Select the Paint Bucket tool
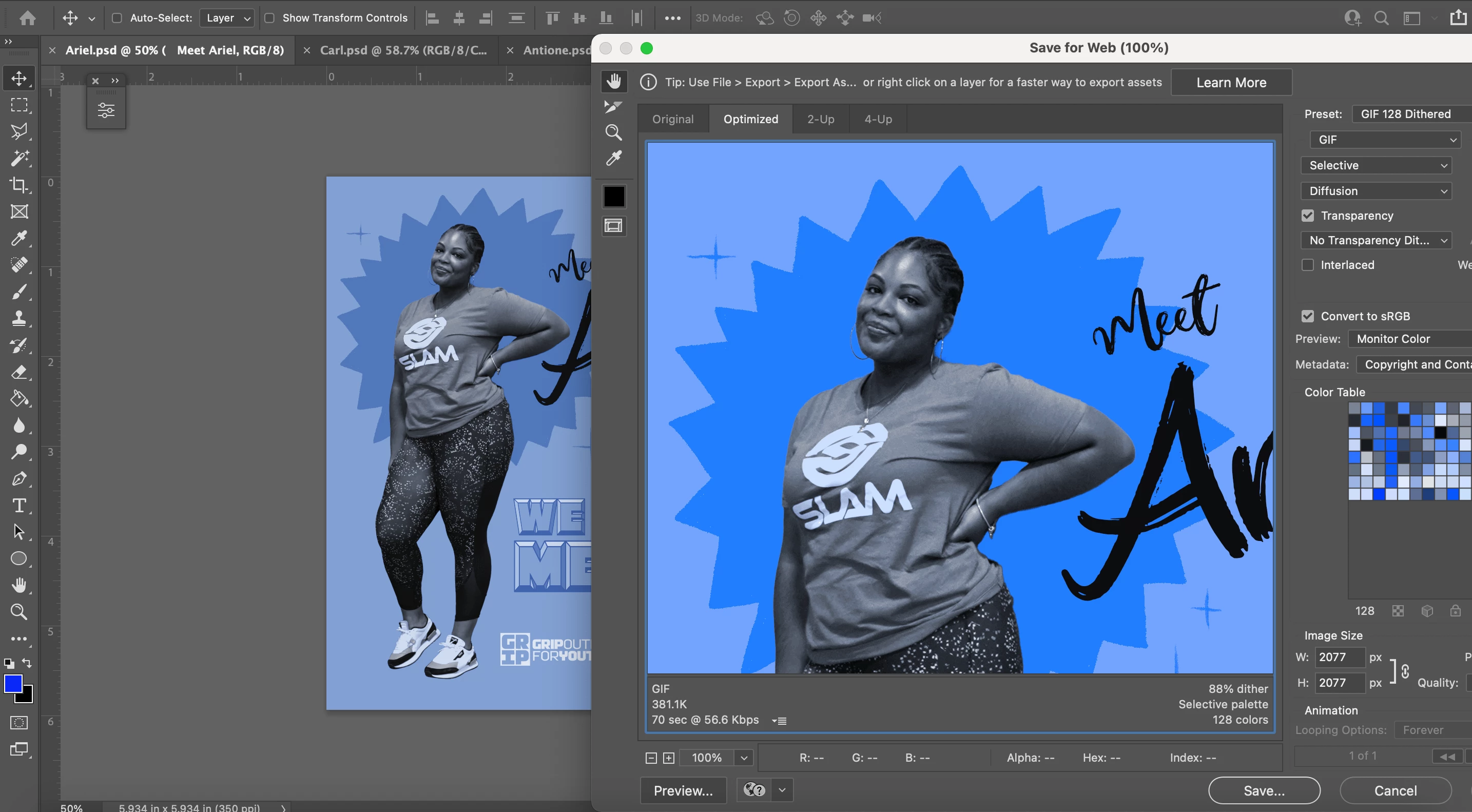Viewport: 1472px width, 812px height. 19,398
